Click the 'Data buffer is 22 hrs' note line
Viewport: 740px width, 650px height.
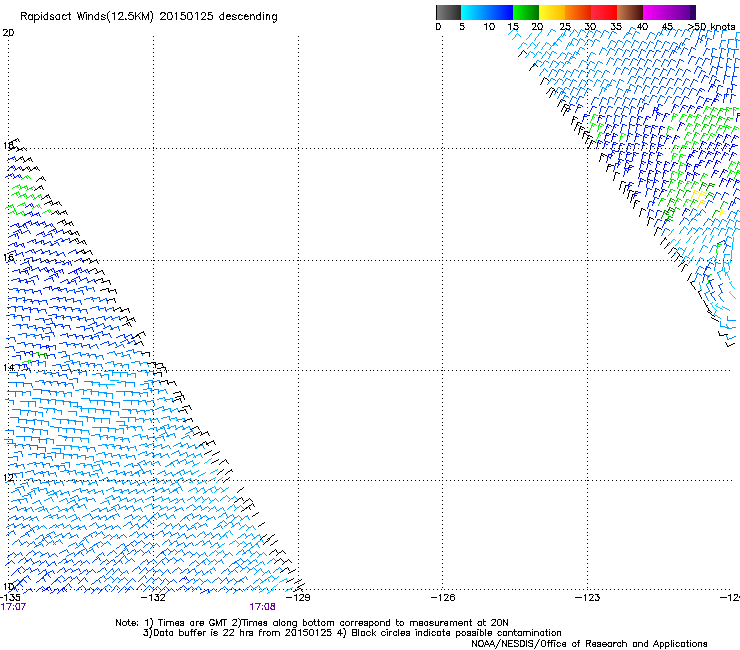352,633
